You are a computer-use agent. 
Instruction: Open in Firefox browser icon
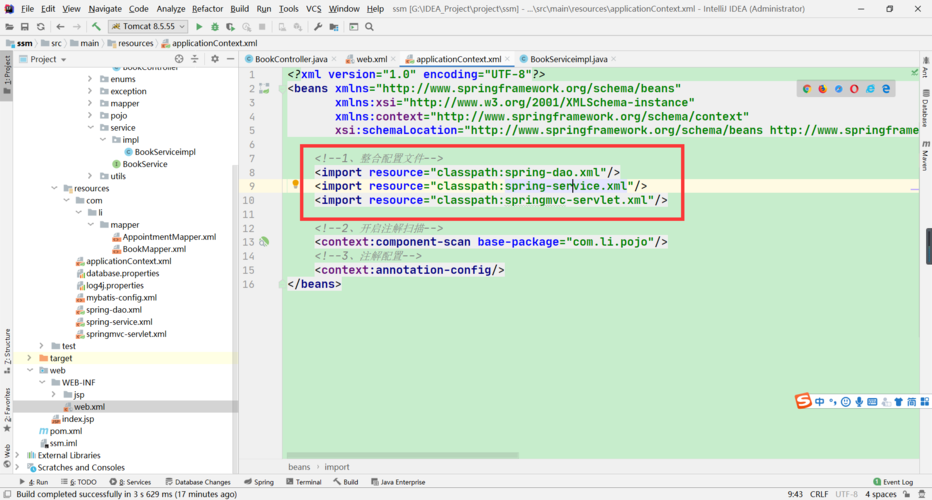[x=823, y=89]
